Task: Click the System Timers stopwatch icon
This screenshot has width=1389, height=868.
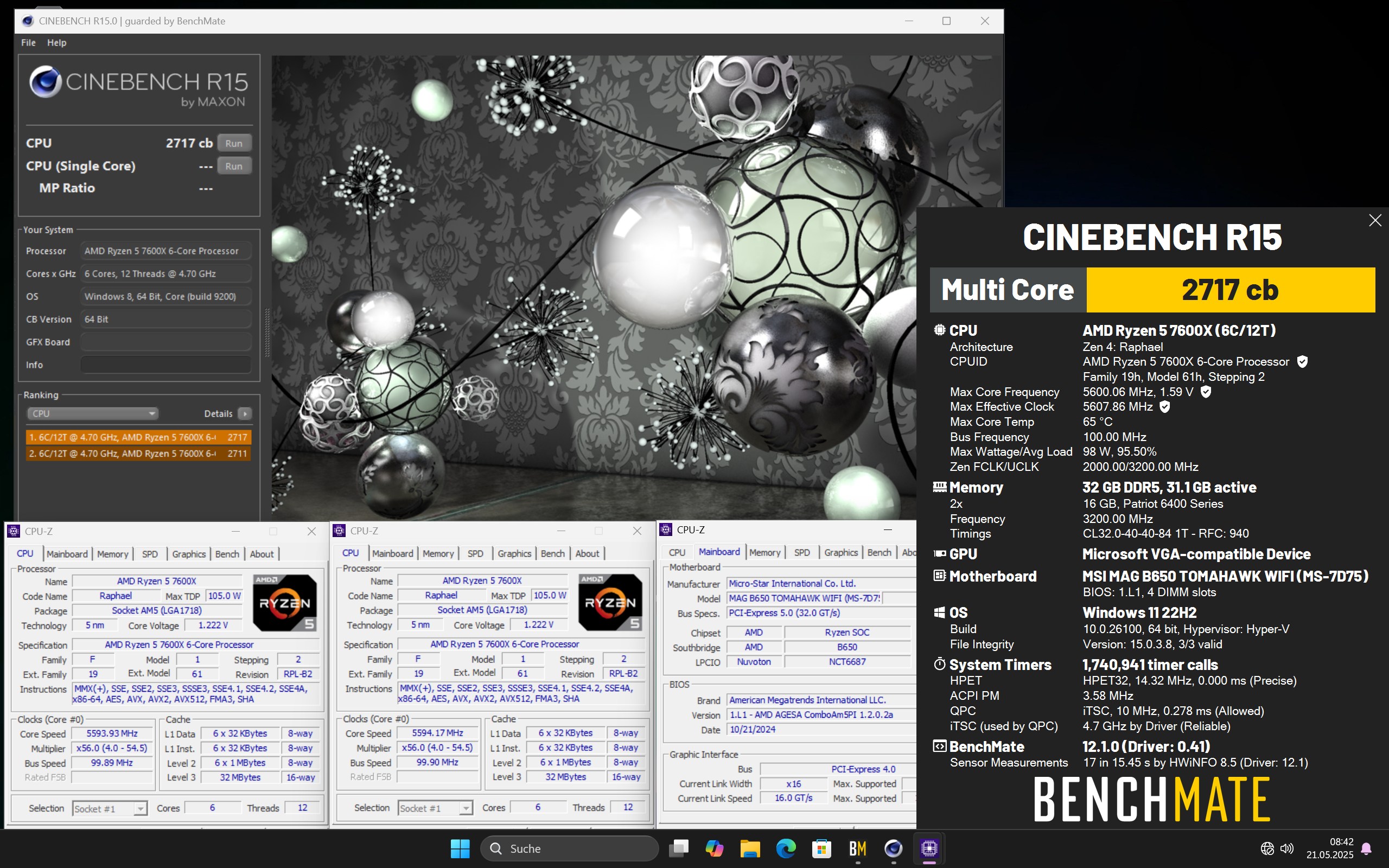Action: [940, 664]
